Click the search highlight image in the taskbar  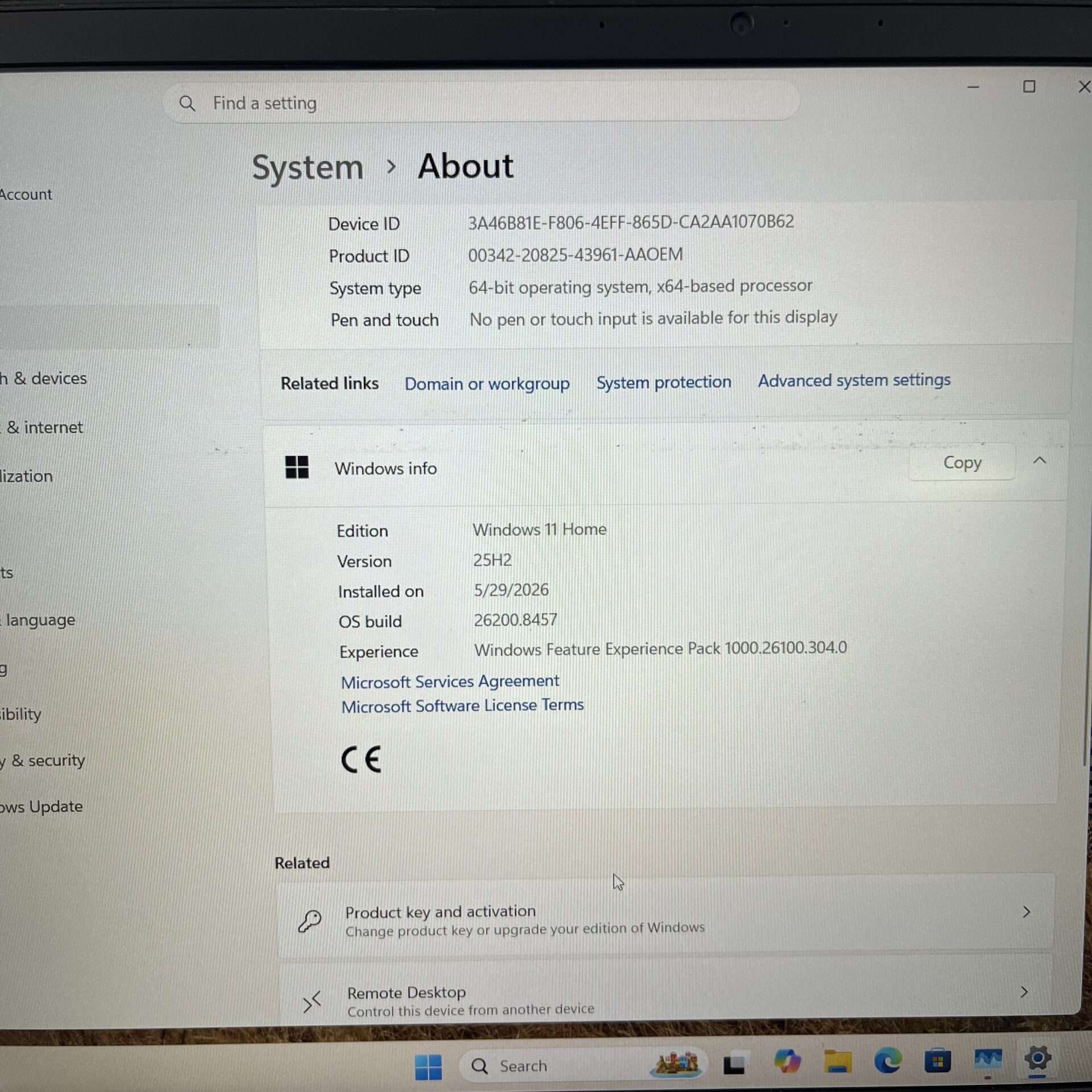click(676, 1064)
